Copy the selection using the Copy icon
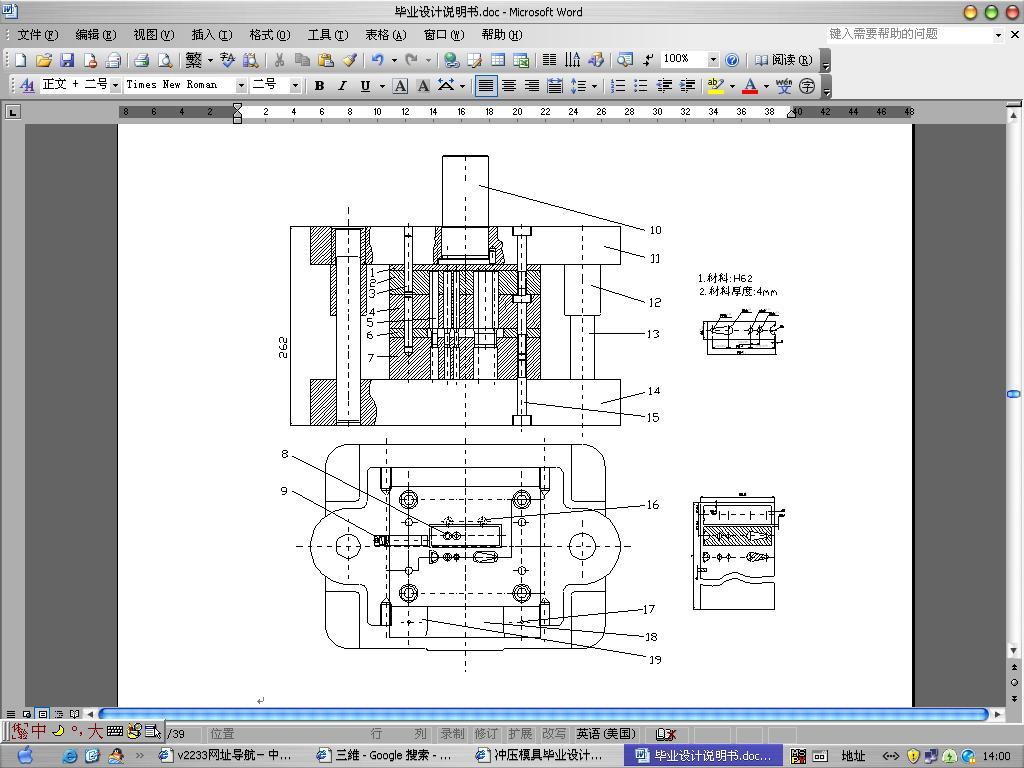1024x768 pixels. [302, 60]
